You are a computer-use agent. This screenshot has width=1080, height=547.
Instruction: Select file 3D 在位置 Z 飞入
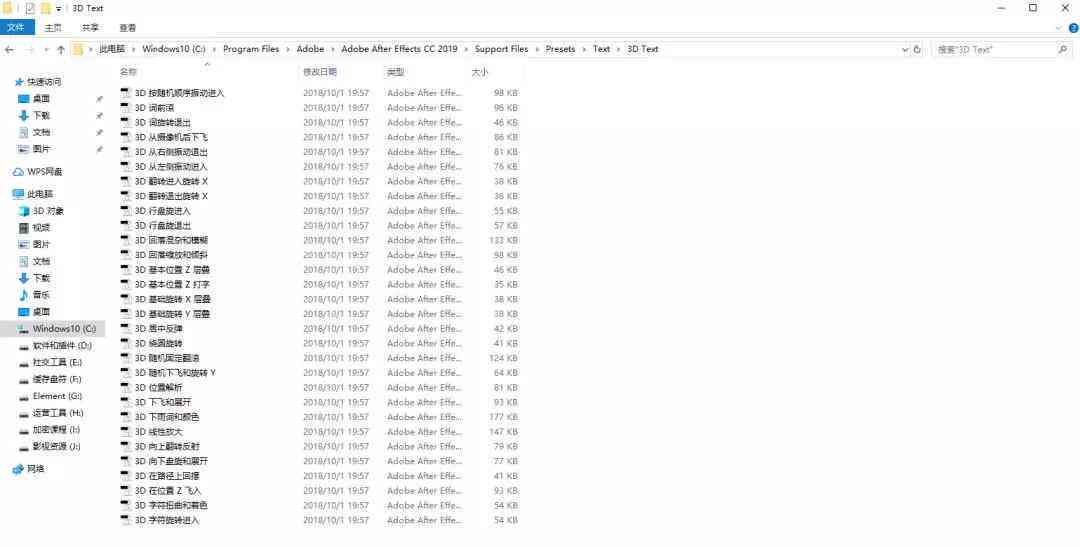pyautogui.click(x=168, y=491)
